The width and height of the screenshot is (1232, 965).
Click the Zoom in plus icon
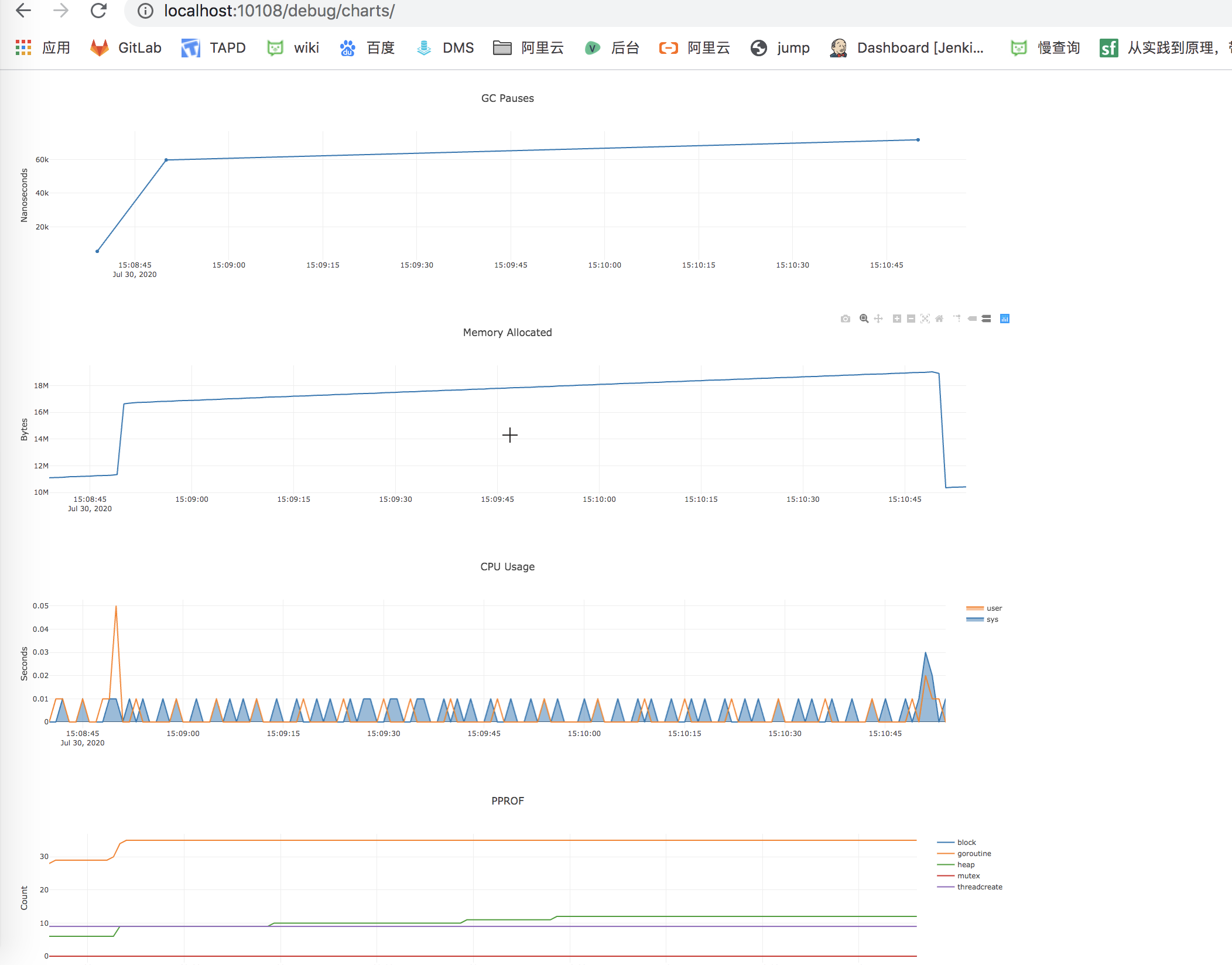click(896, 319)
